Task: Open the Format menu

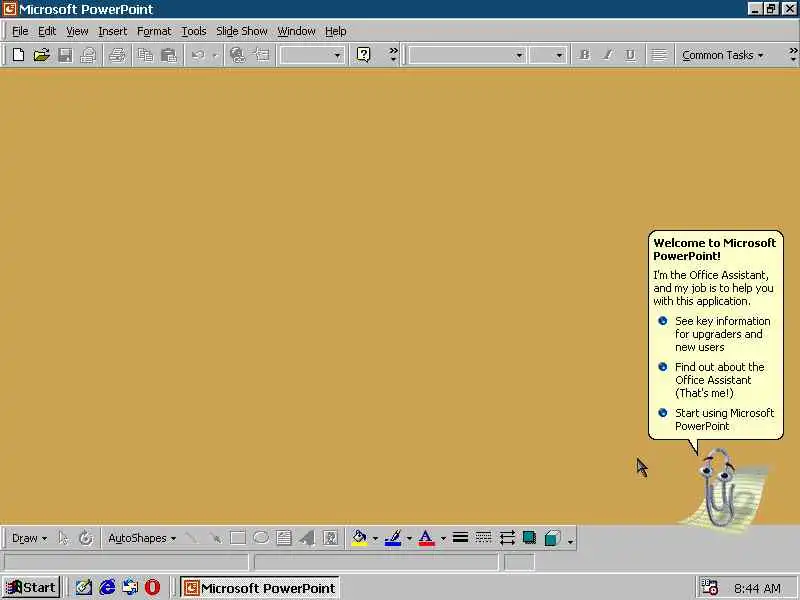Action: [154, 31]
